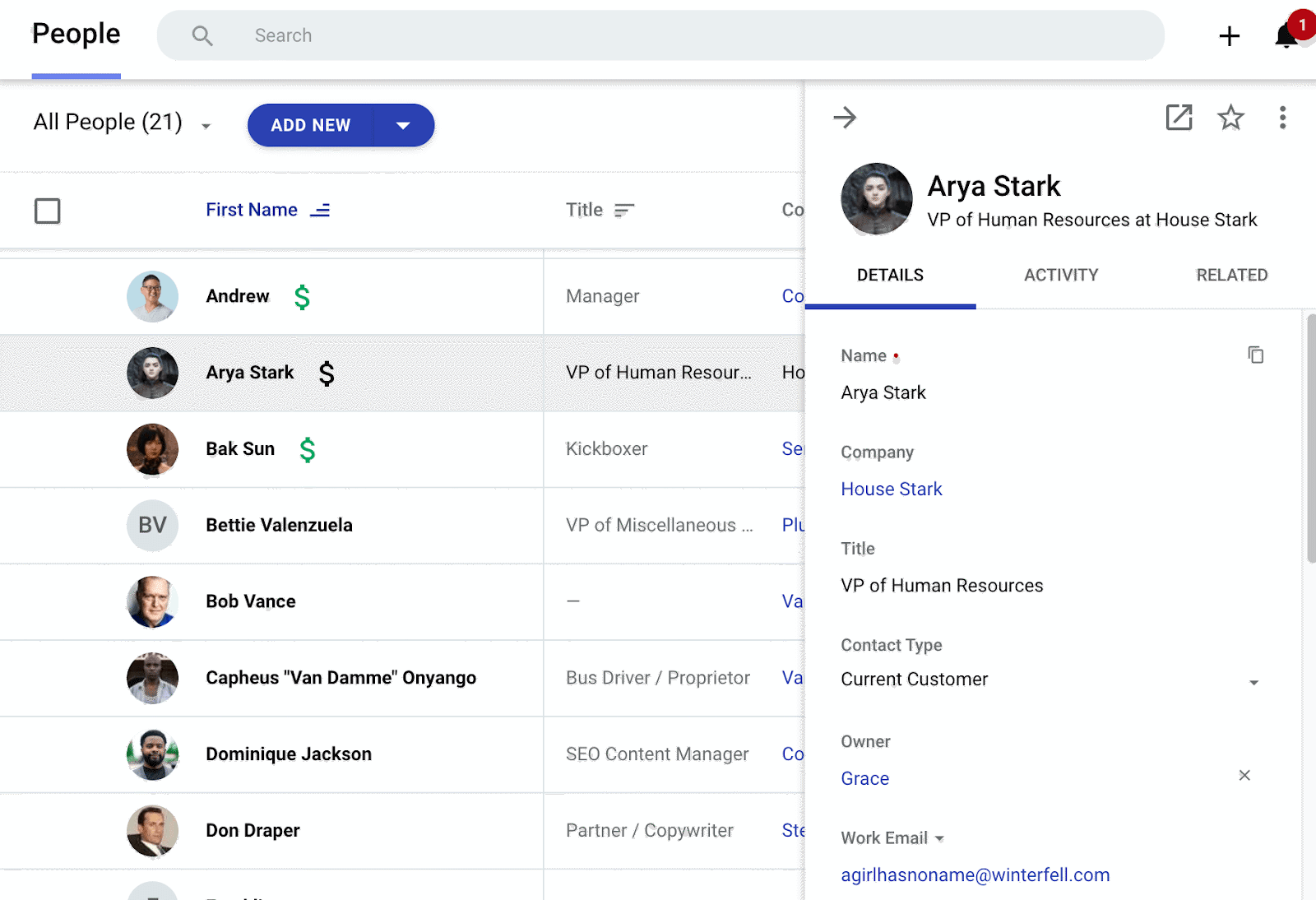The image size is (1316, 900).
Task: Copy the Name field value
Action: [1255, 355]
